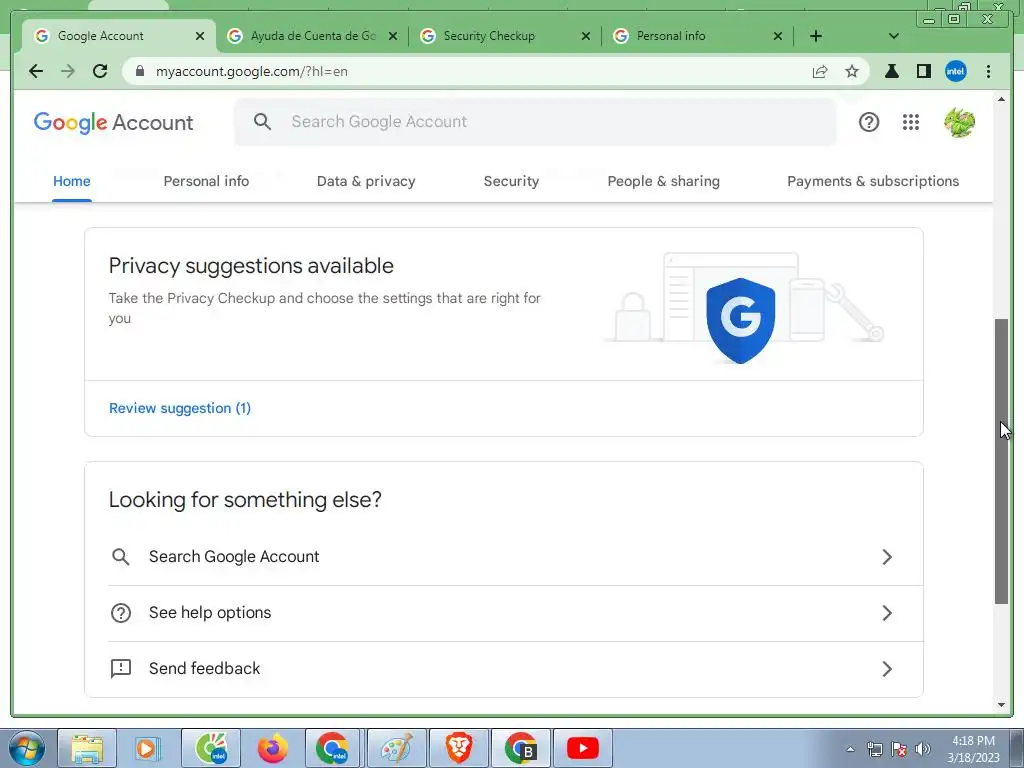Open YouTube from the taskbar
The image size is (1024, 768).
pyautogui.click(x=583, y=748)
